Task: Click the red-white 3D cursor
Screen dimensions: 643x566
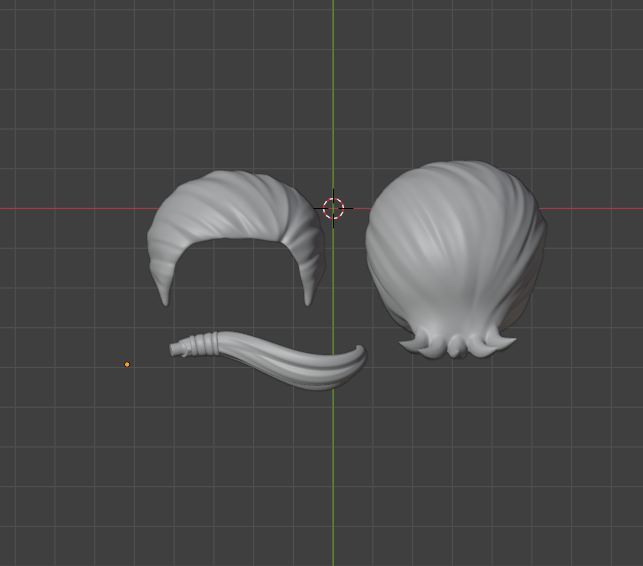Action: point(334,208)
